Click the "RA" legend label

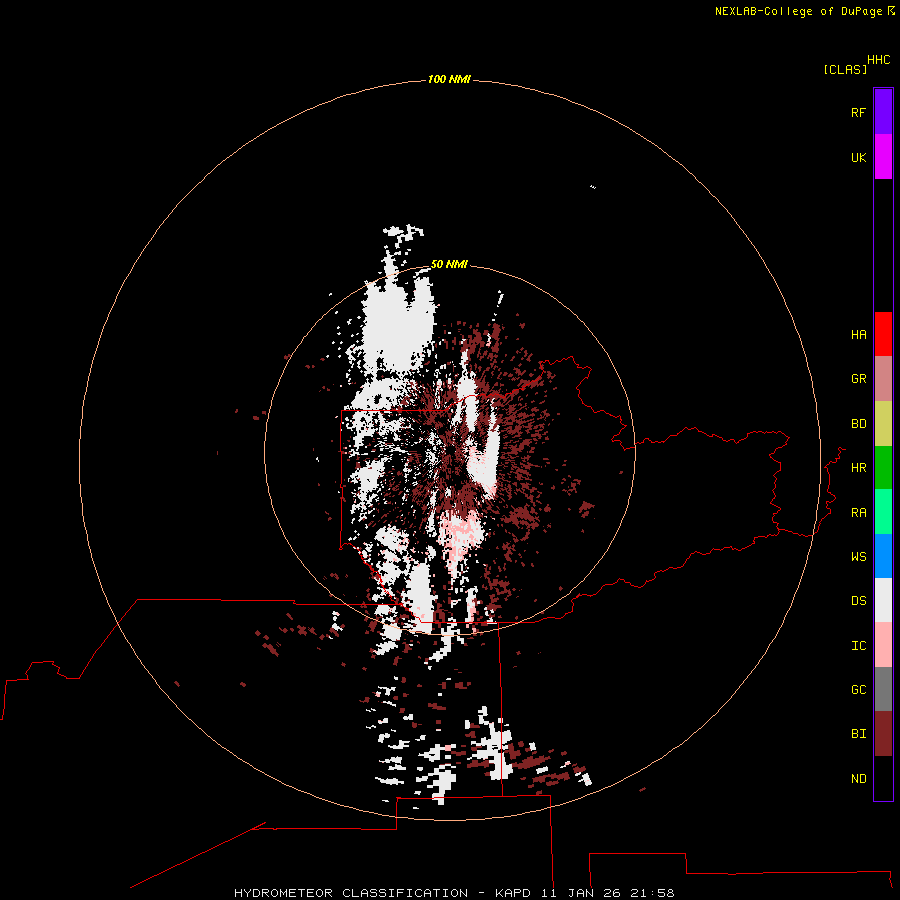tap(858, 513)
